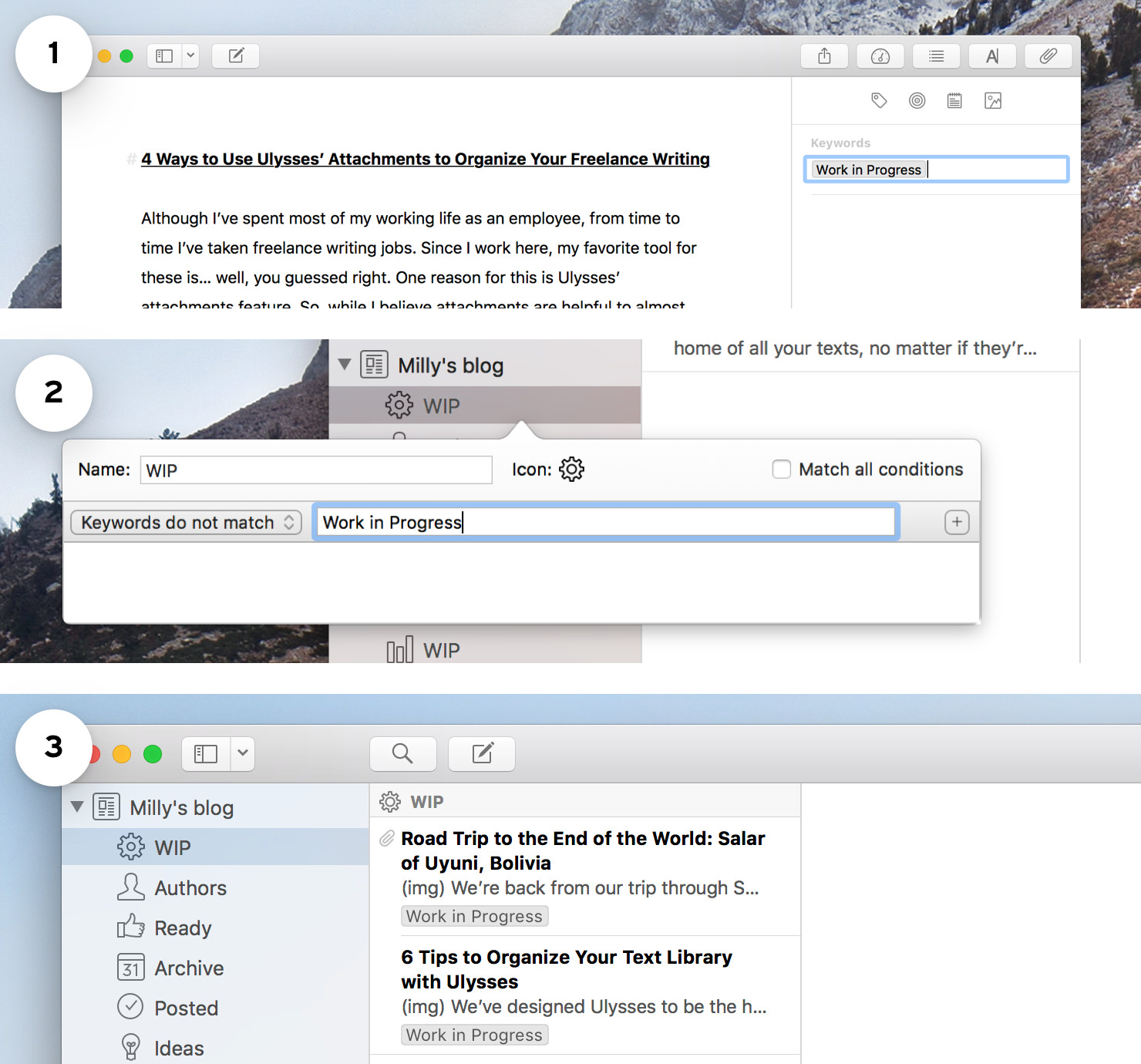The height and width of the screenshot is (1064, 1141).
Task: Click the Work in Progress tag under Road Trip sheet
Action: coord(474,916)
